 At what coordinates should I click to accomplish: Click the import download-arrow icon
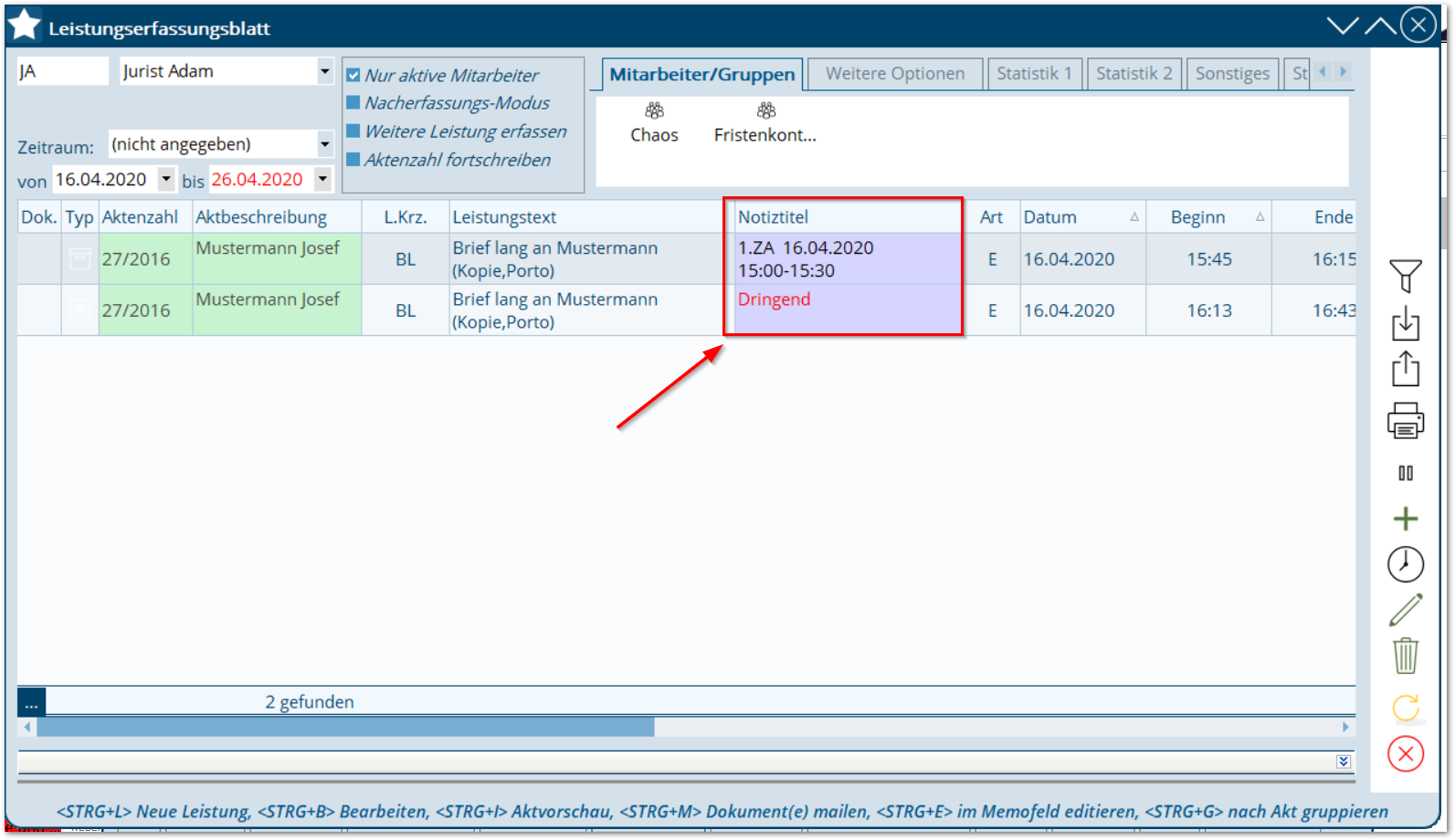(1405, 324)
